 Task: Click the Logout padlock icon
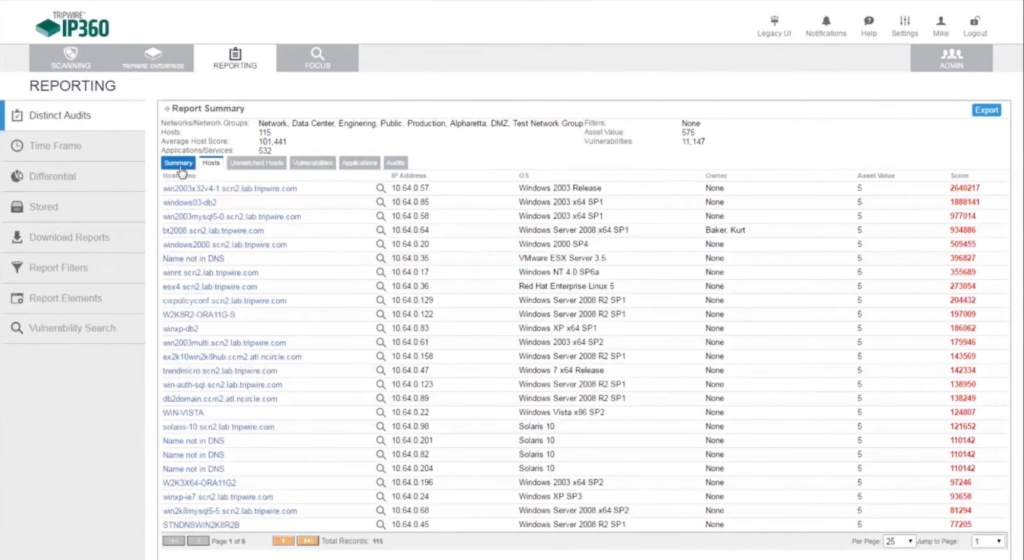point(975,22)
